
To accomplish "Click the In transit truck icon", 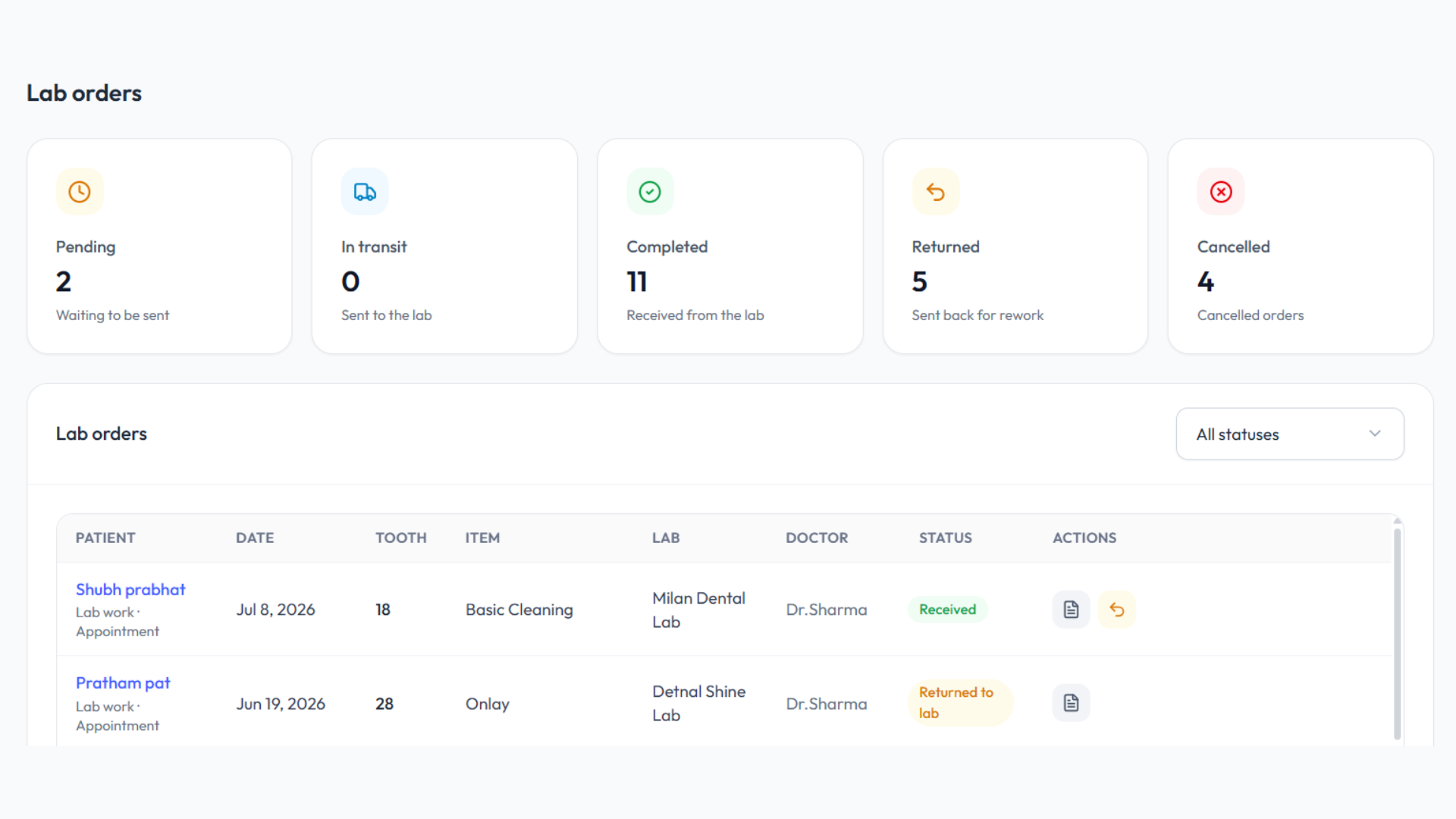I will point(365,192).
